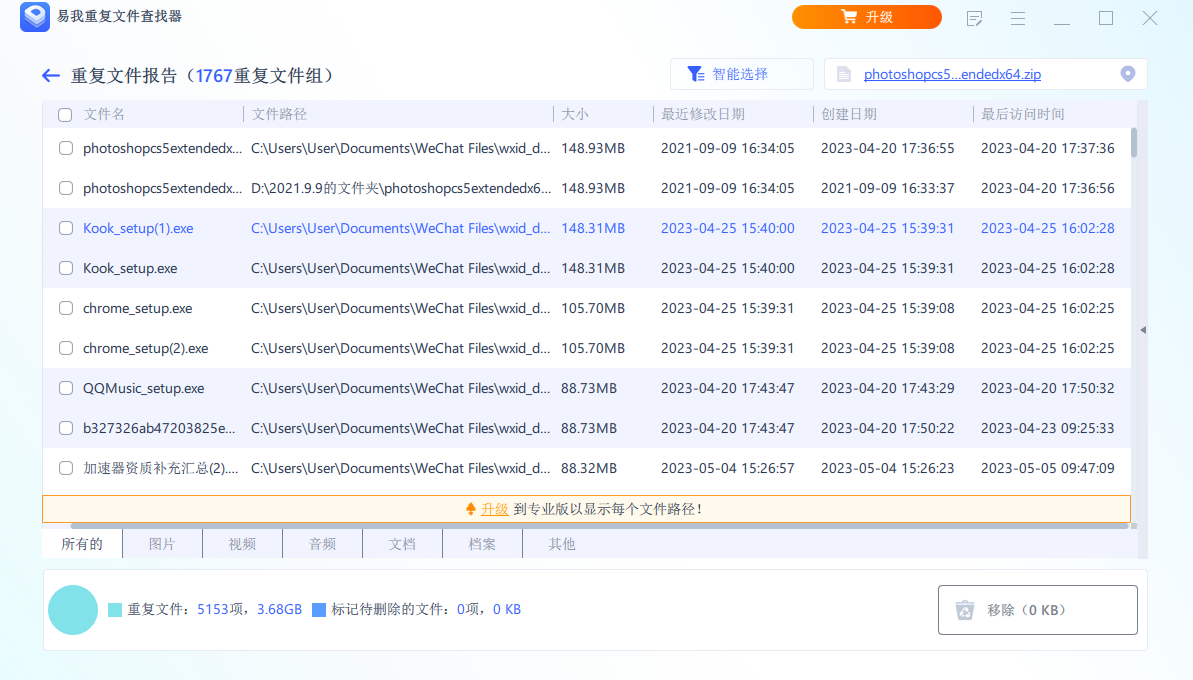Open the photoshopcs5...endedx64.zip link
This screenshot has height=680, width=1193.
point(952,74)
